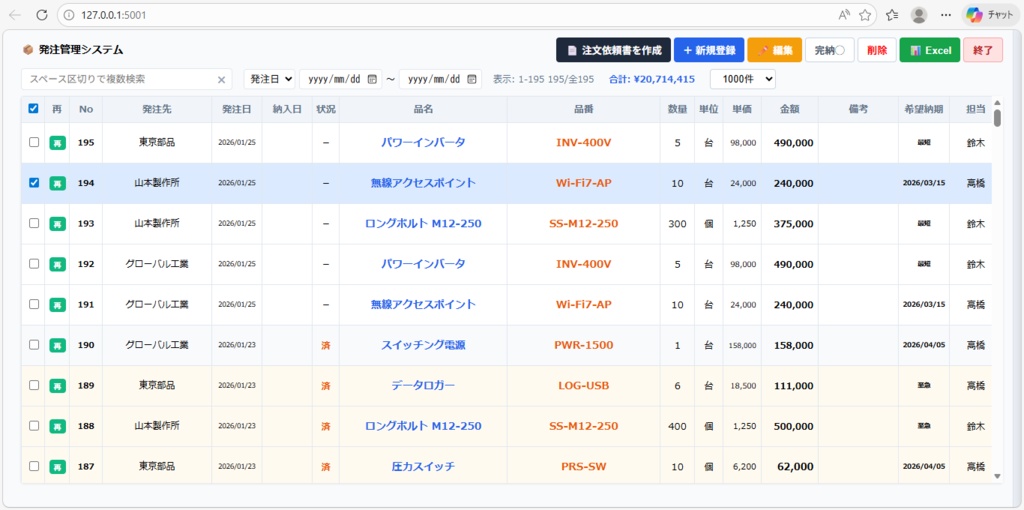Click the end date input field

440,80
